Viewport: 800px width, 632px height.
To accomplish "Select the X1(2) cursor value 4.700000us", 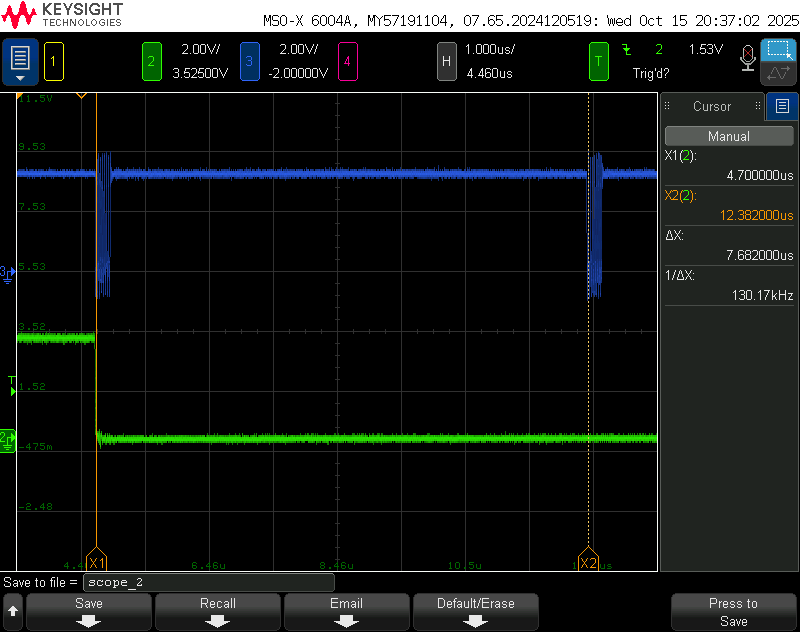I will coord(760,175).
